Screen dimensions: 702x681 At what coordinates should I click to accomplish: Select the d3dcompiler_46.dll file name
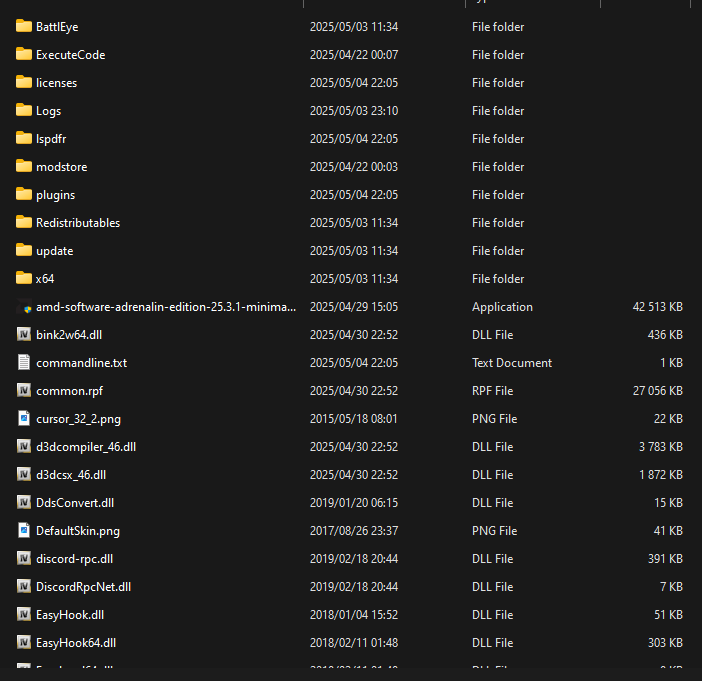pyautogui.click(x=86, y=447)
